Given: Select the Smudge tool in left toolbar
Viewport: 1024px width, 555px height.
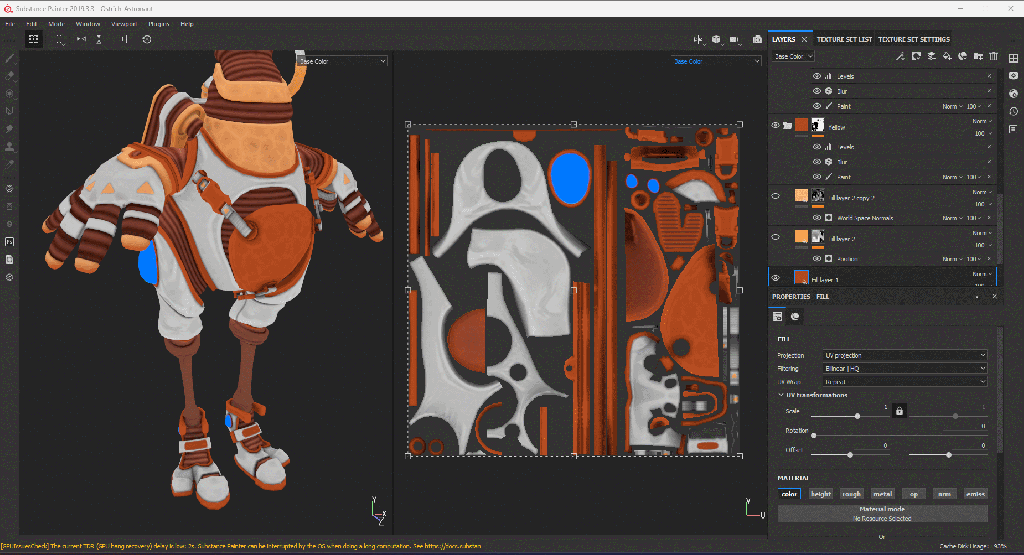Looking at the screenshot, I should pyautogui.click(x=9, y=129).
